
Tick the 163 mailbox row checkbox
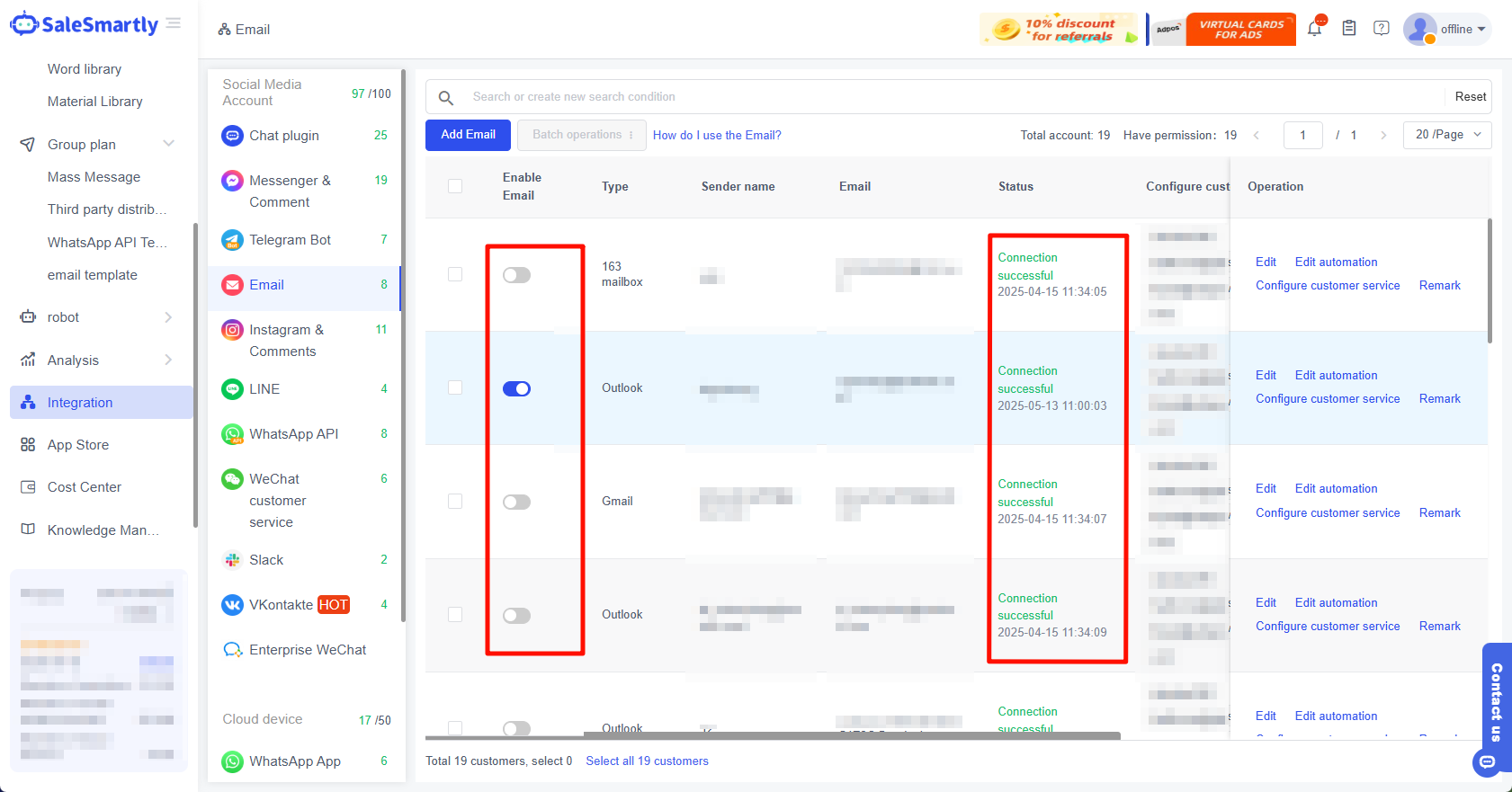(x=455, y=274)
